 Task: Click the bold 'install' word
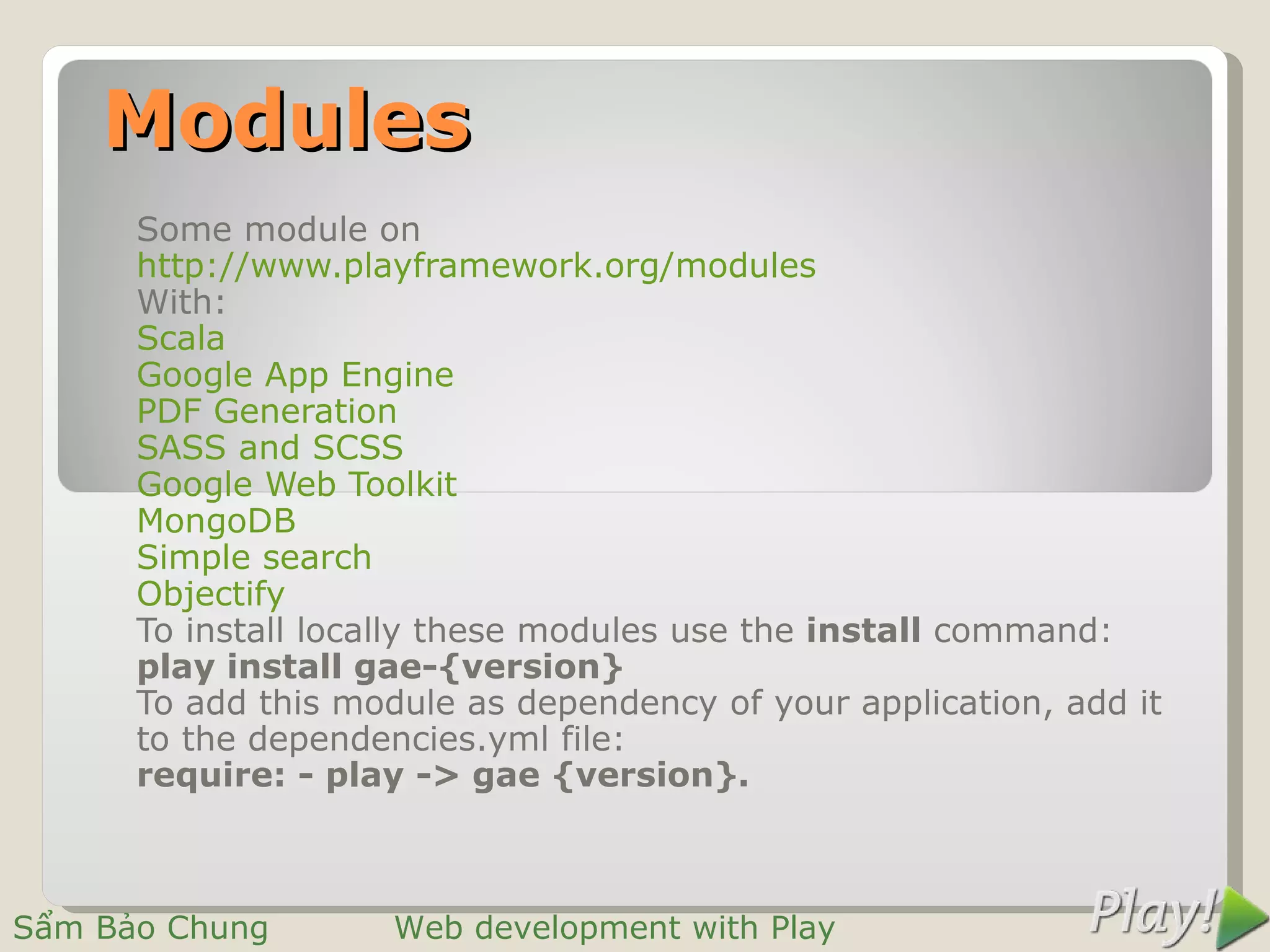[863, 630]
